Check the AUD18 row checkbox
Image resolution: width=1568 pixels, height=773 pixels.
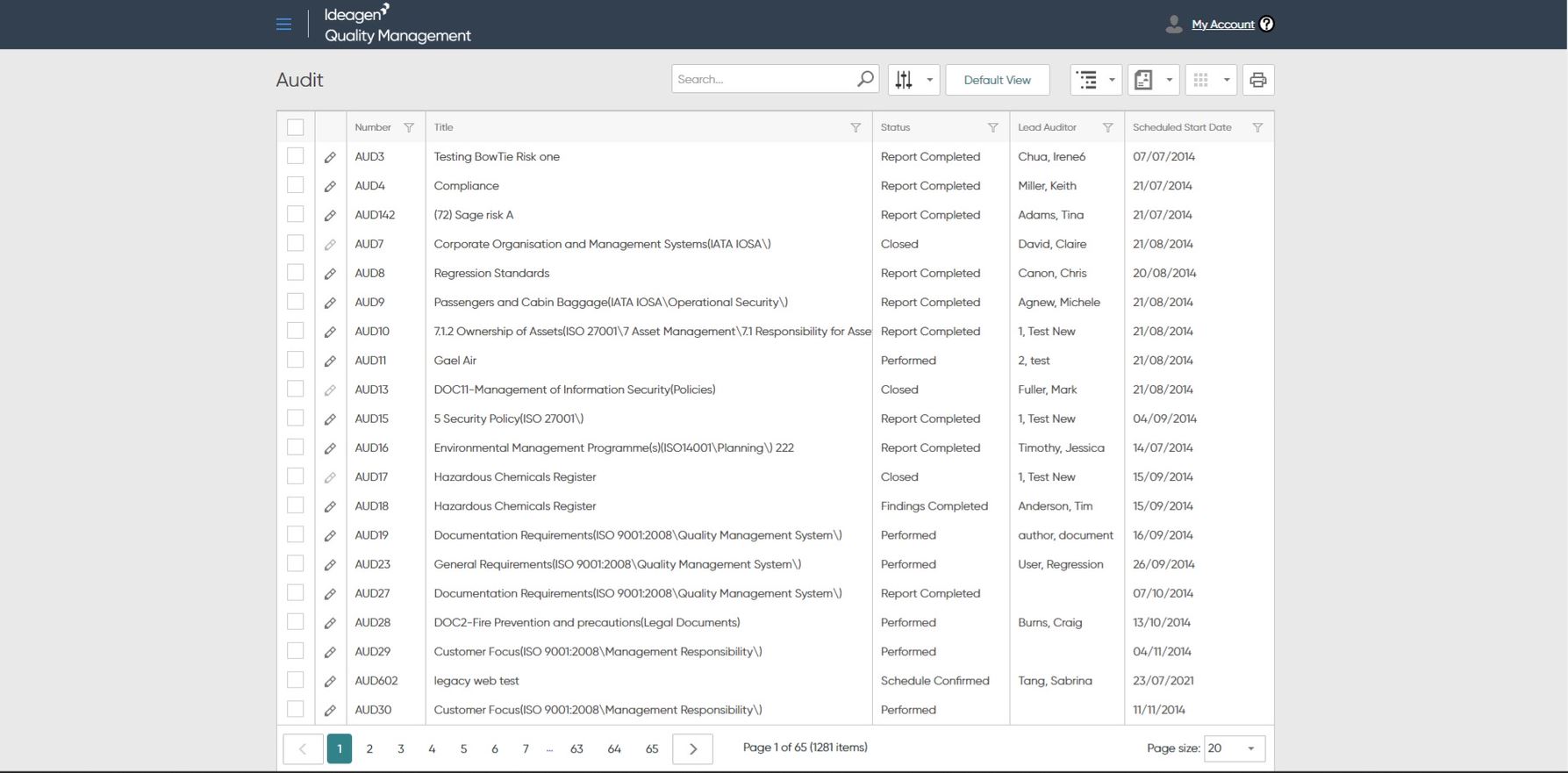point(296,505)
